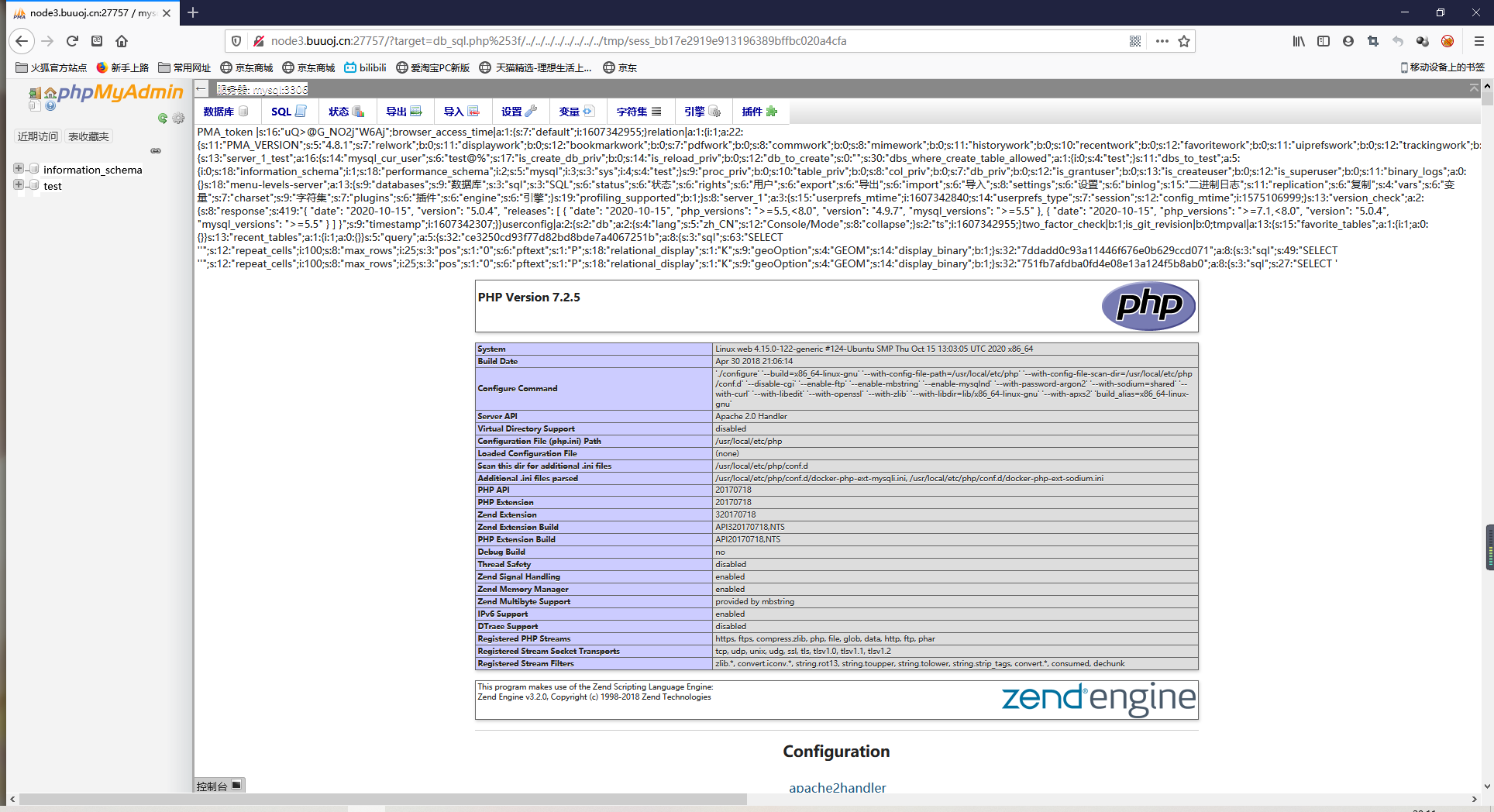The width and height of the screenshot is (1494, 812).
Task: Click the Zend Engine logo
Action: [1099, 699]
